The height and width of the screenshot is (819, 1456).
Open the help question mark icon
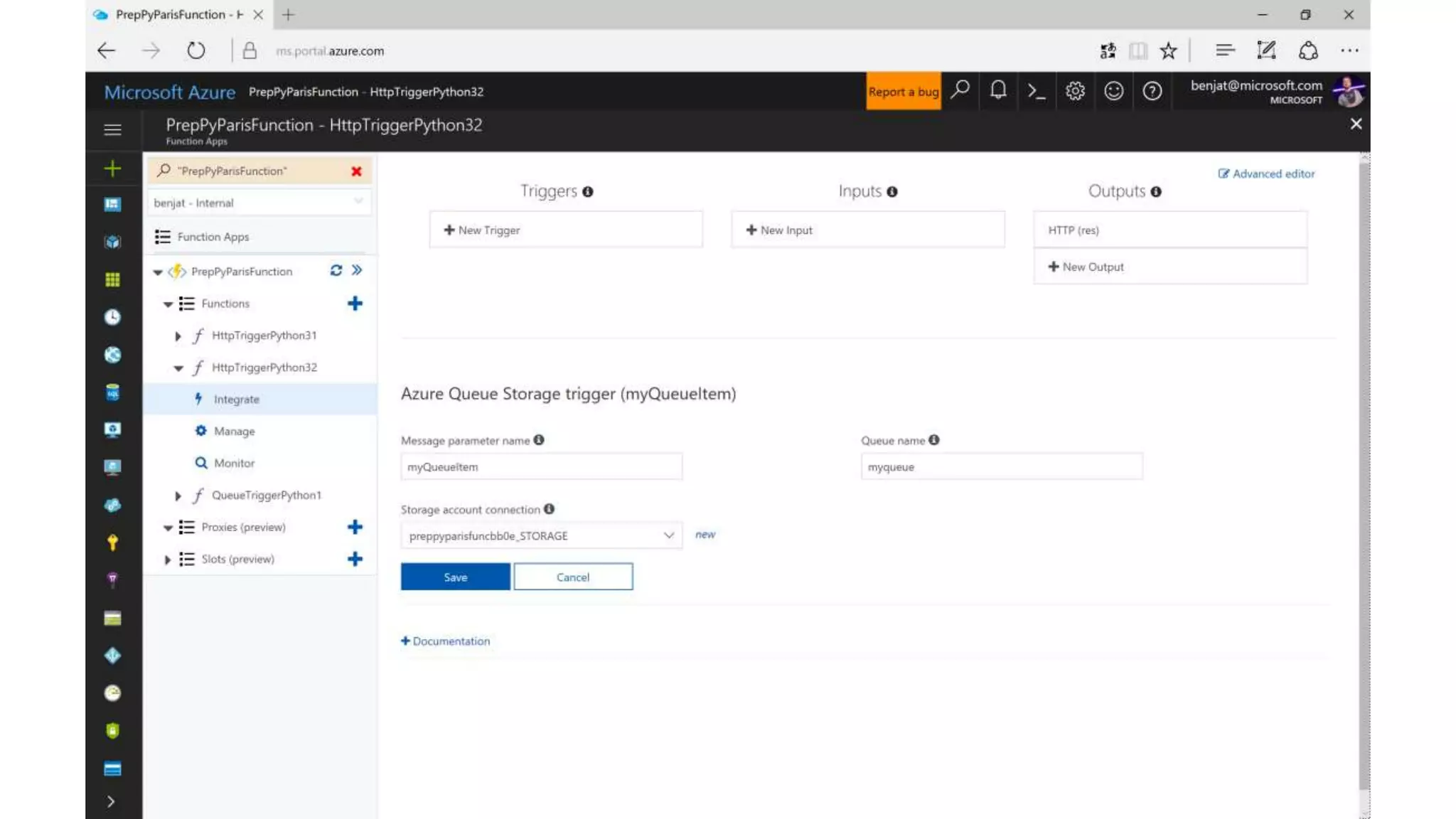[1152, 91]
